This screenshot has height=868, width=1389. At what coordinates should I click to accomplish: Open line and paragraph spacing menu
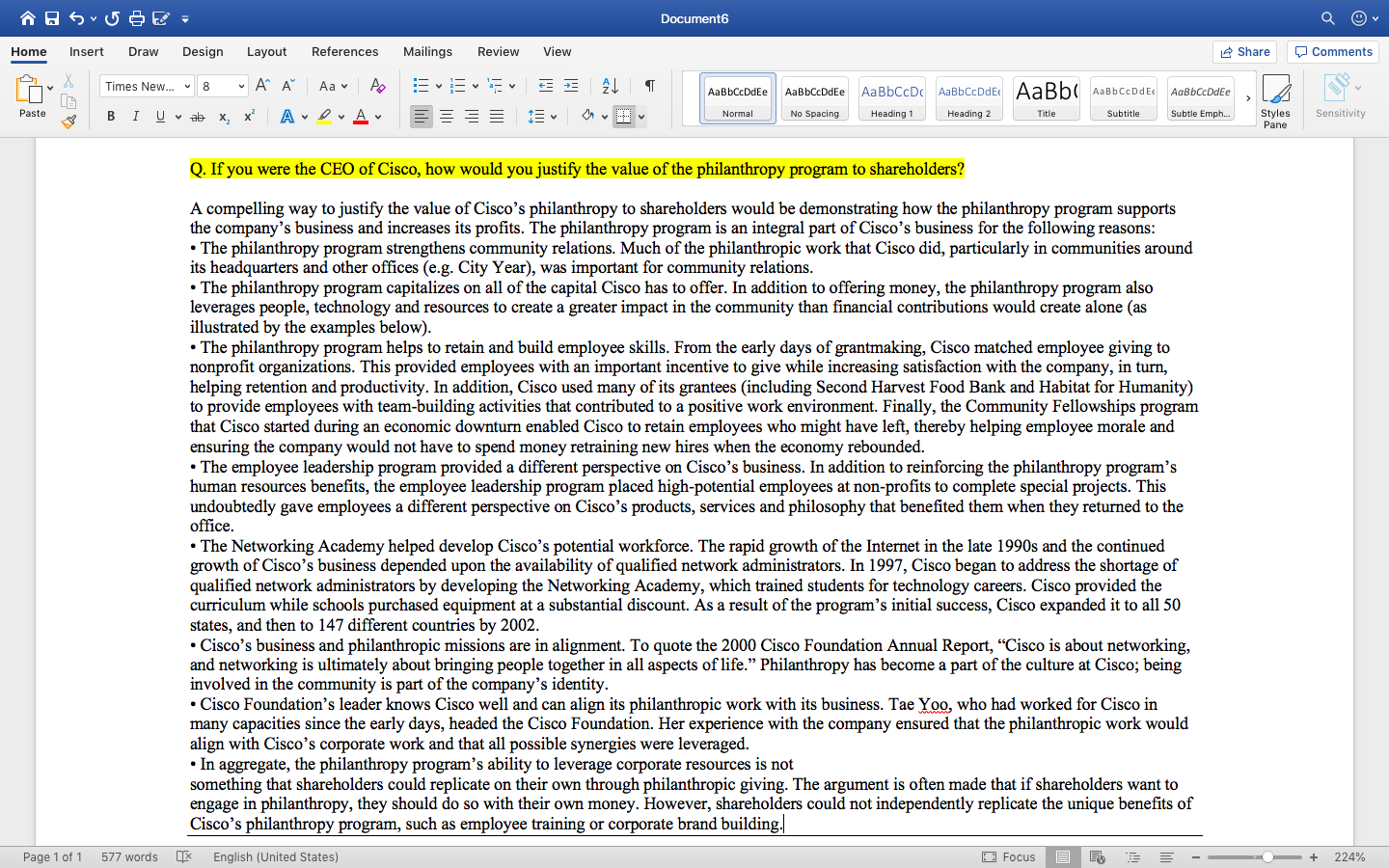tap(543, 117)
